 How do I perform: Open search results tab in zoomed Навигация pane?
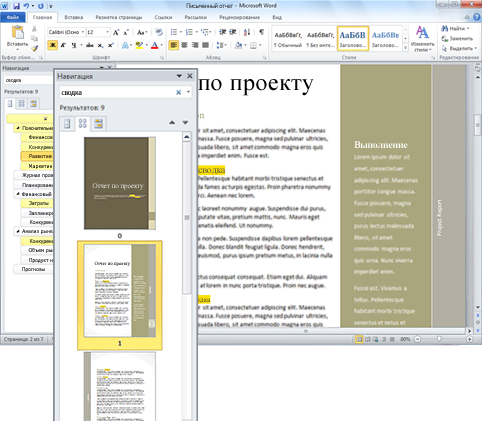(98, 124)
